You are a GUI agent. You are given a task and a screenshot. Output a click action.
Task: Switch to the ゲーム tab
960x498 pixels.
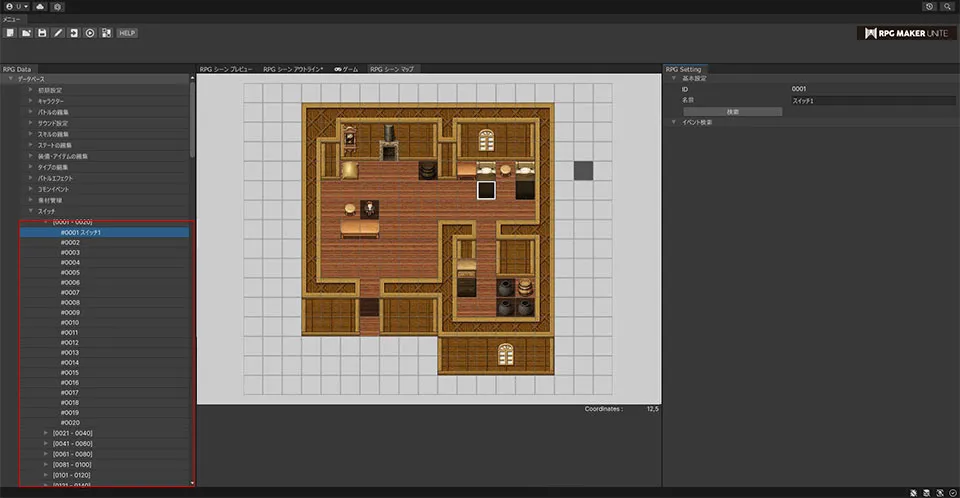pos(346,69)
